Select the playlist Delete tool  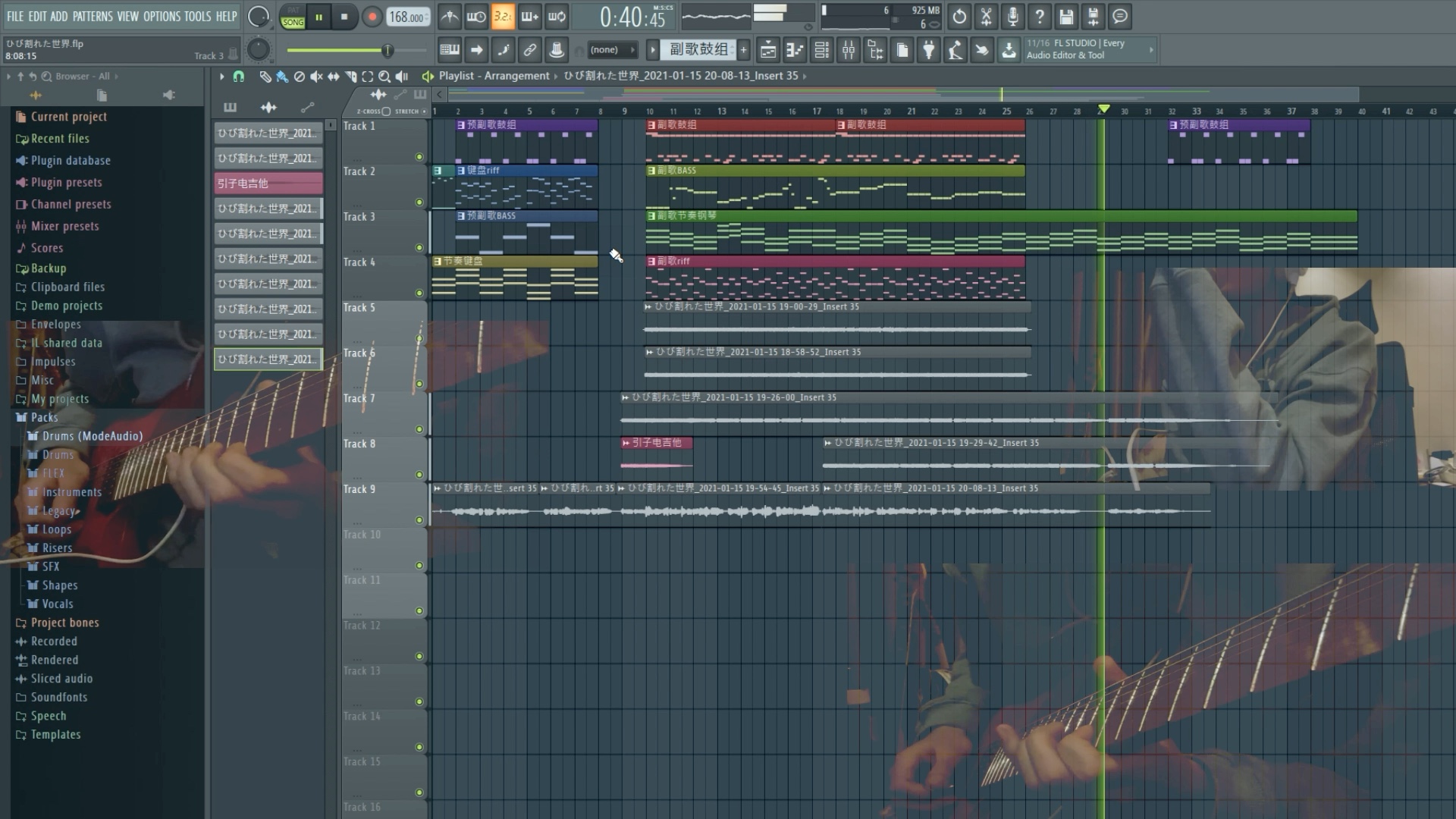[x=299, y=76]
